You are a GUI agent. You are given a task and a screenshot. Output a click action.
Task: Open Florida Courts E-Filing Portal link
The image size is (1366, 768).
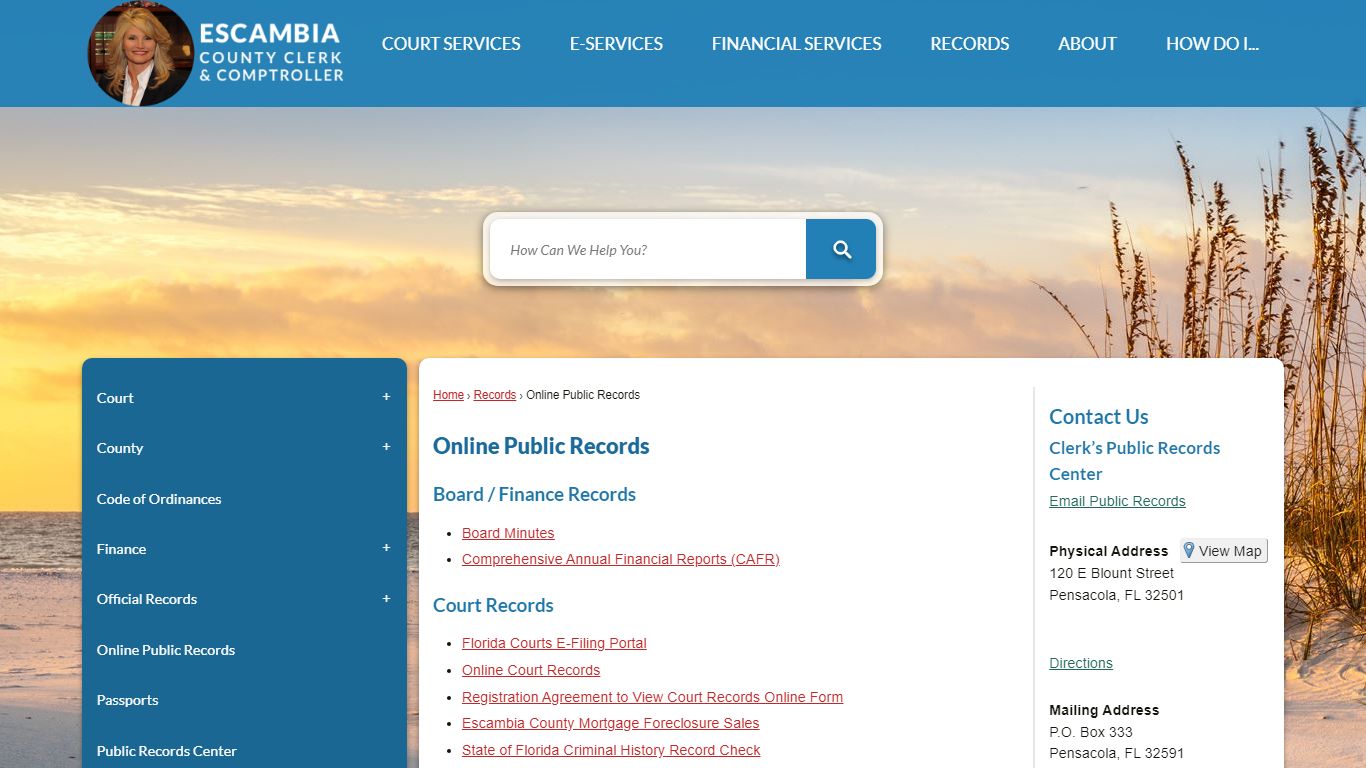[x=554, y=643]
